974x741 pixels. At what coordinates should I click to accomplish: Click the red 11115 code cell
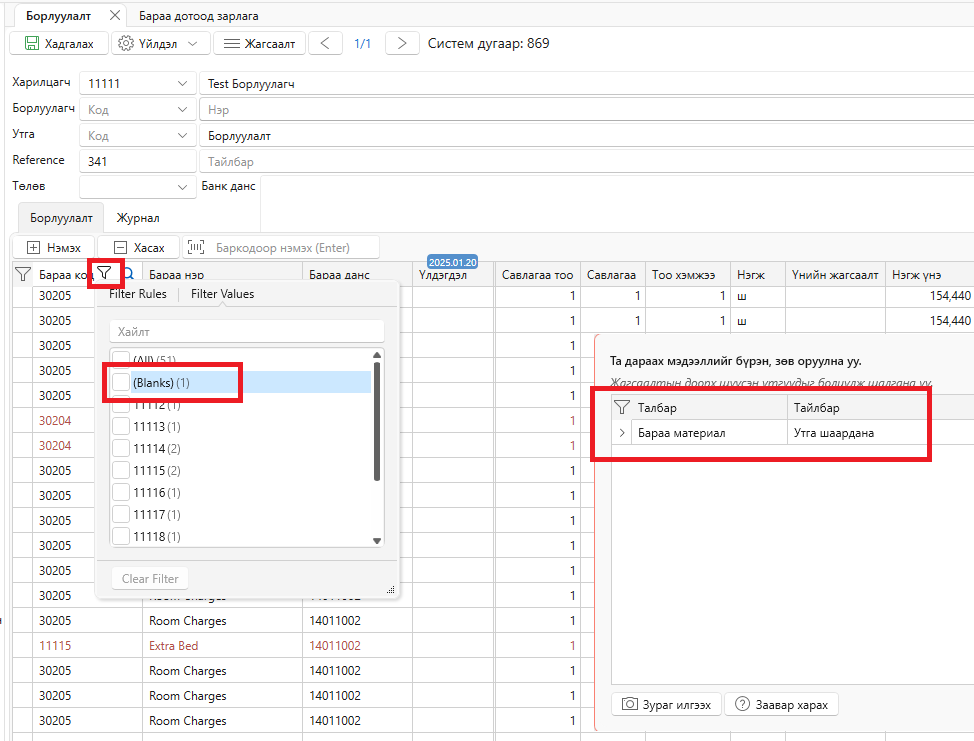[x=88, y=645]
